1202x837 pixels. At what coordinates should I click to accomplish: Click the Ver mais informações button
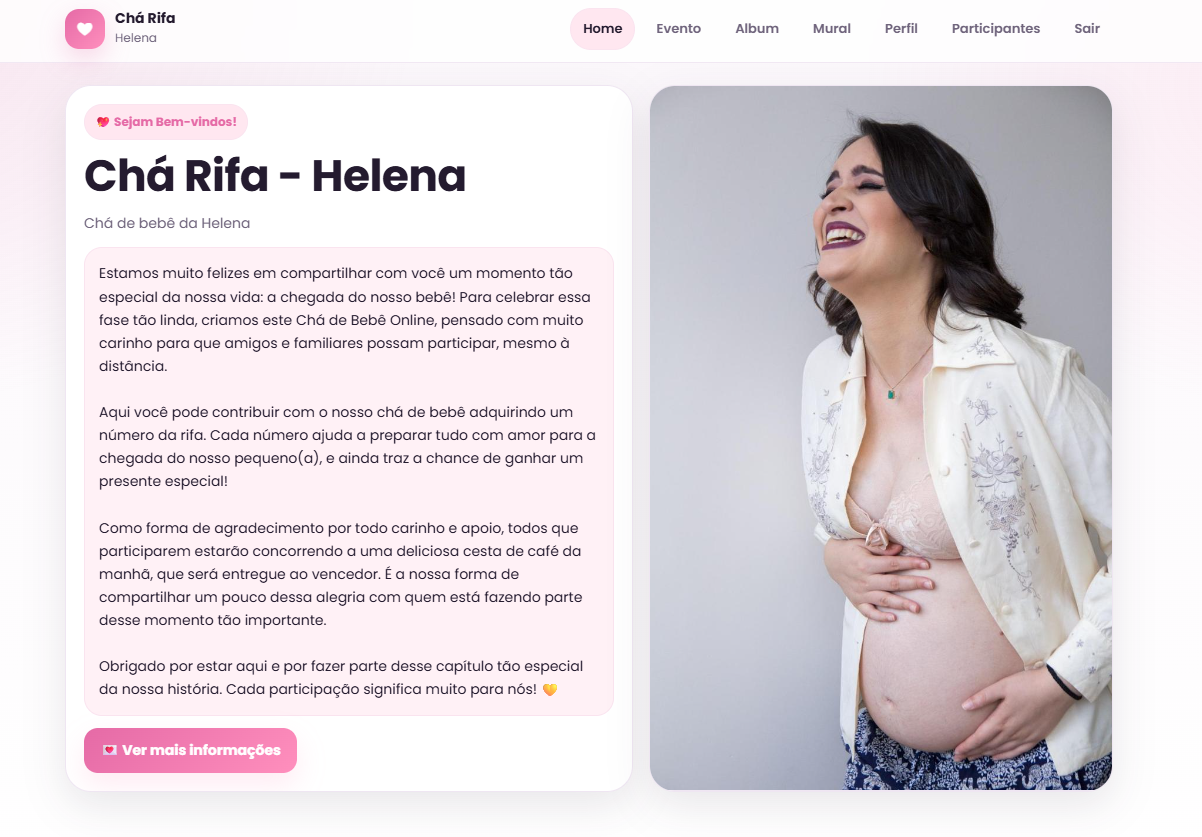point(190,750)
